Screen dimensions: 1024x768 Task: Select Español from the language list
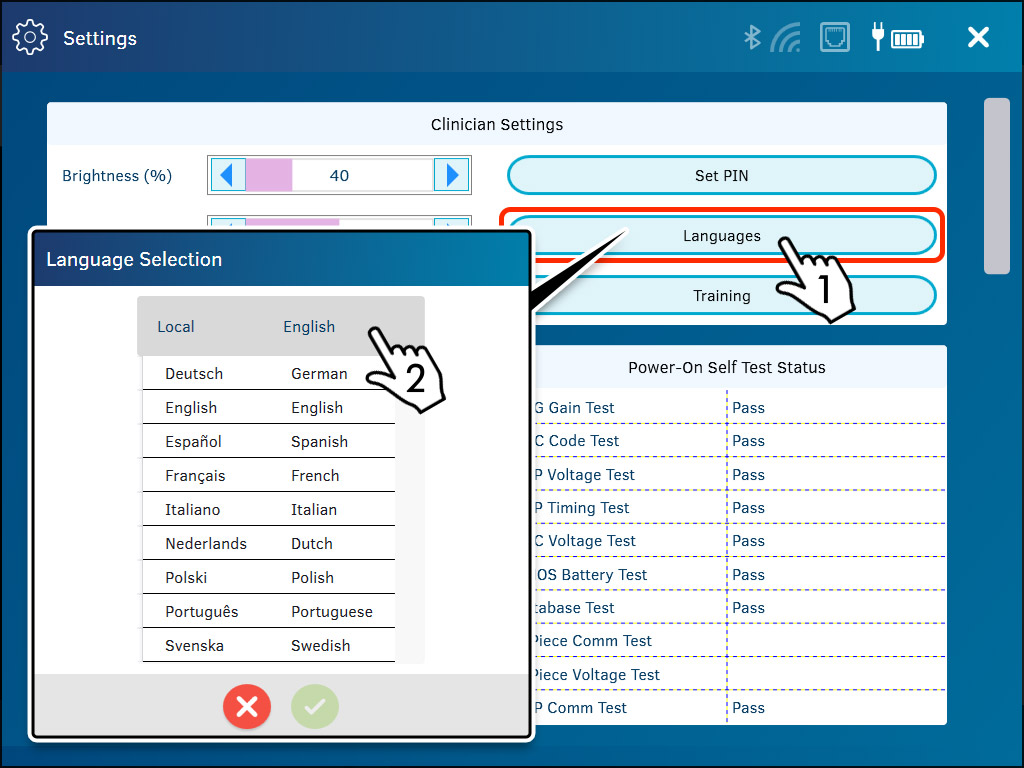(268, 442)
